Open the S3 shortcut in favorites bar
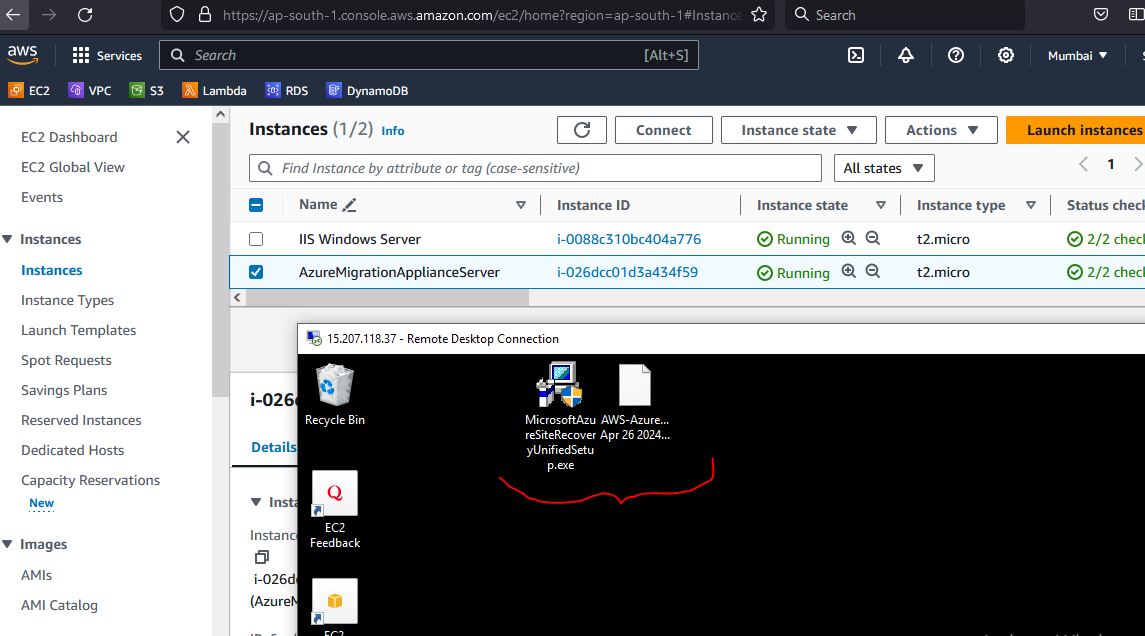The width and height of the screenshot is (1145, 636). pos(147,91)
